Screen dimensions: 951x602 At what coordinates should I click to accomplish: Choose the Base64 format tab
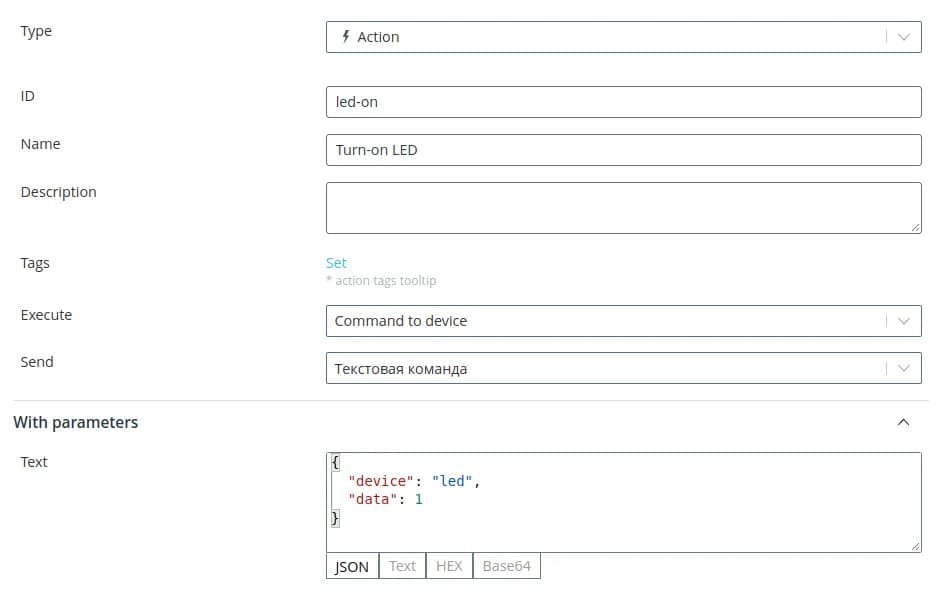tap(506, 567)
